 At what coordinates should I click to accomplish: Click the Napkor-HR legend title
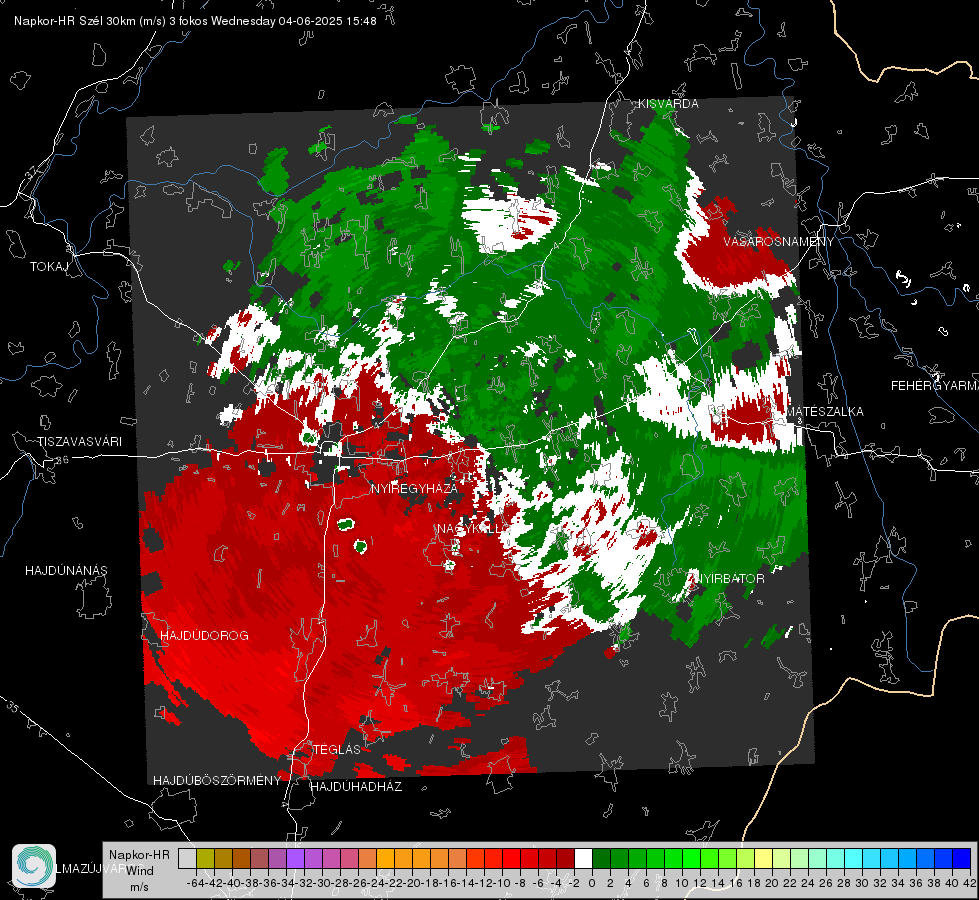point(139,854)
